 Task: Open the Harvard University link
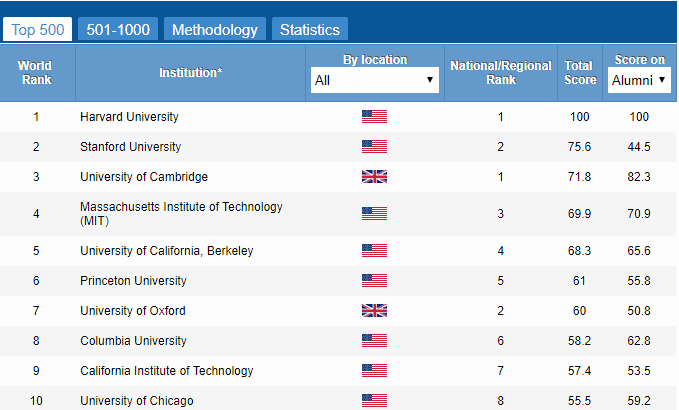[x=129, y=117]
